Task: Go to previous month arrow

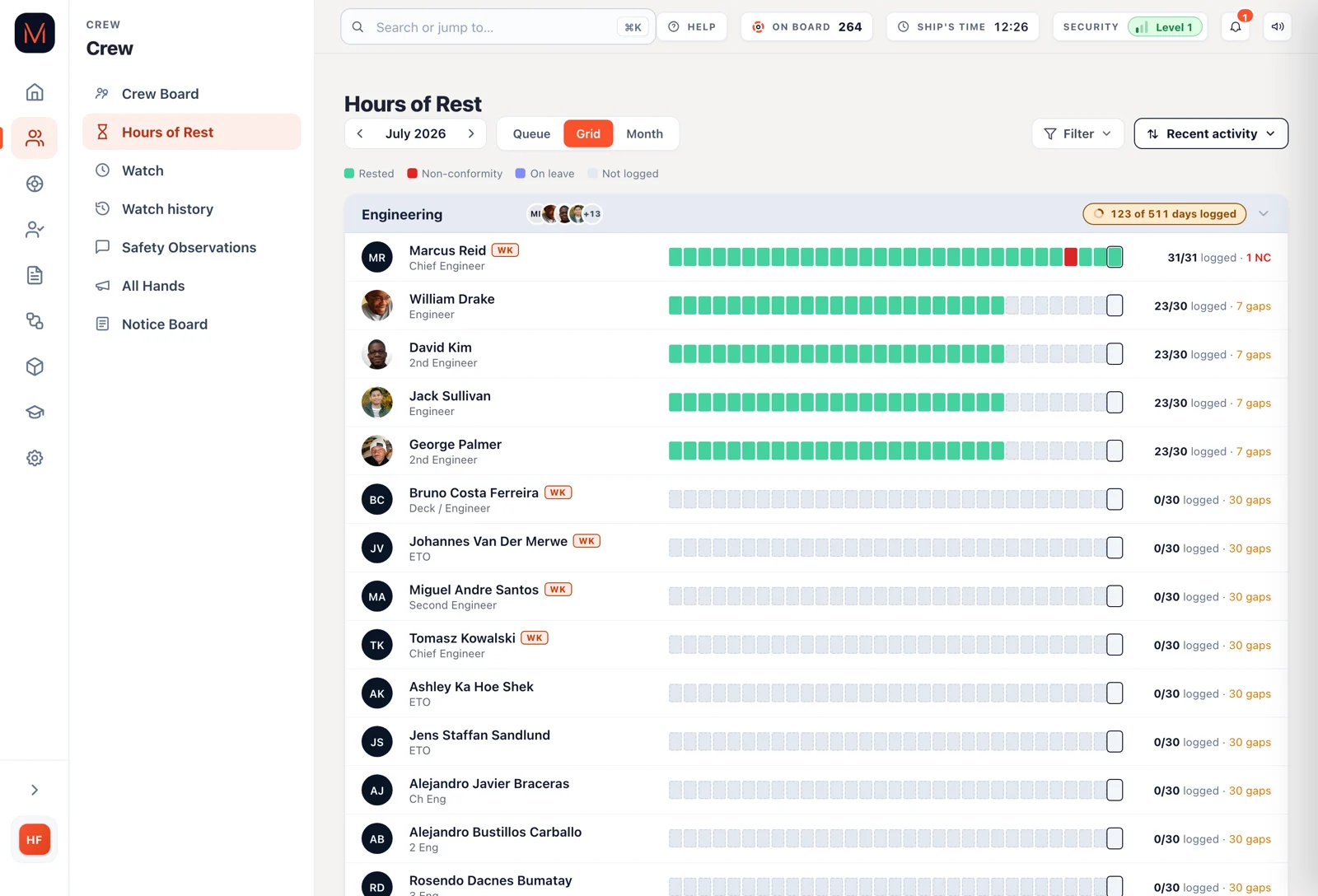Action: [x=360, y=133]
